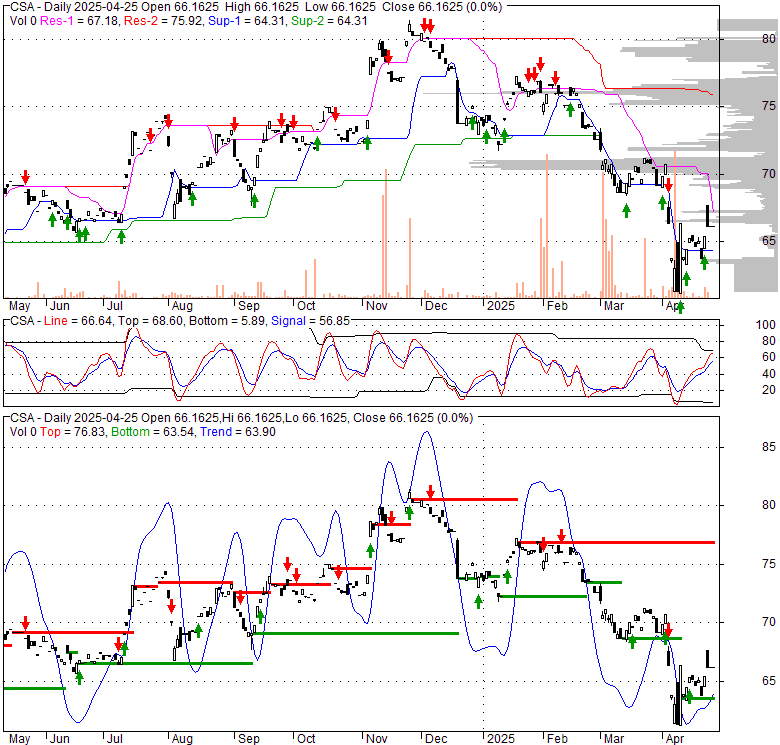Click the Mar label on upper chart time axis
Screen dimensions: 780x745
[x=614, y=306]
